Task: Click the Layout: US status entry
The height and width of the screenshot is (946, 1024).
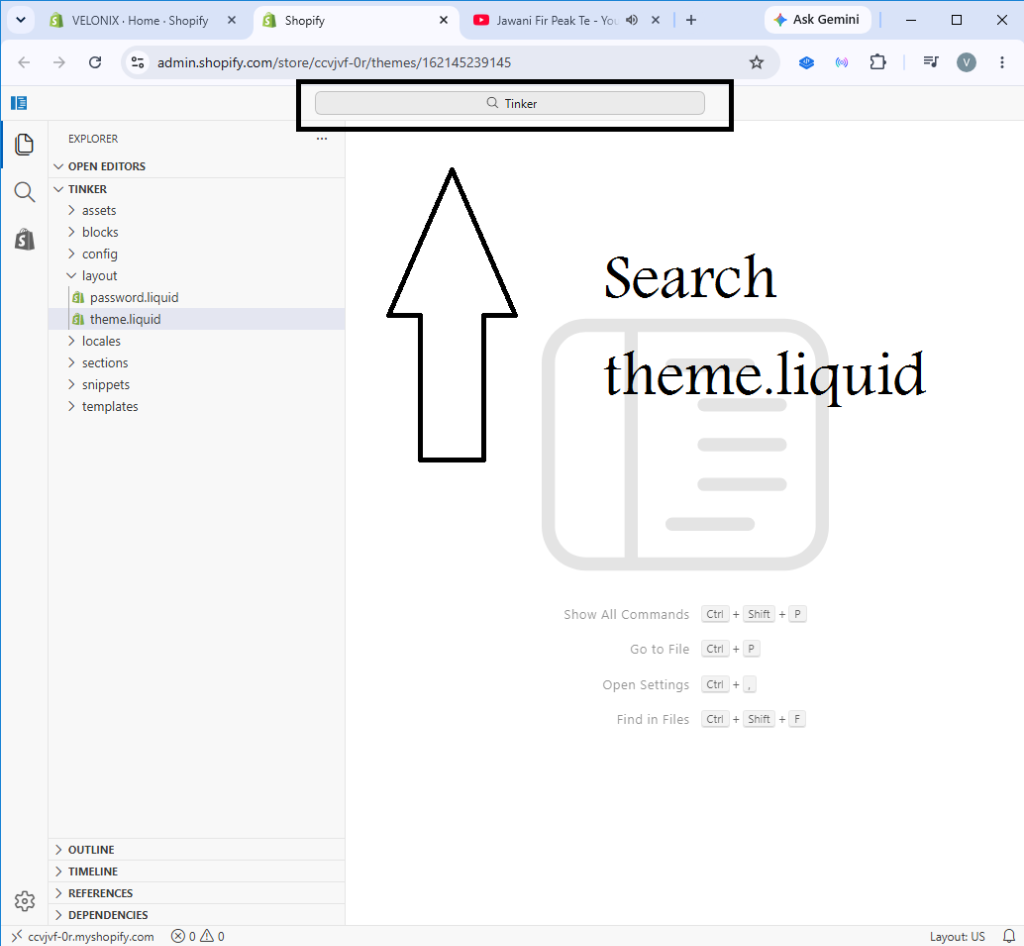Action: [957, 936]
